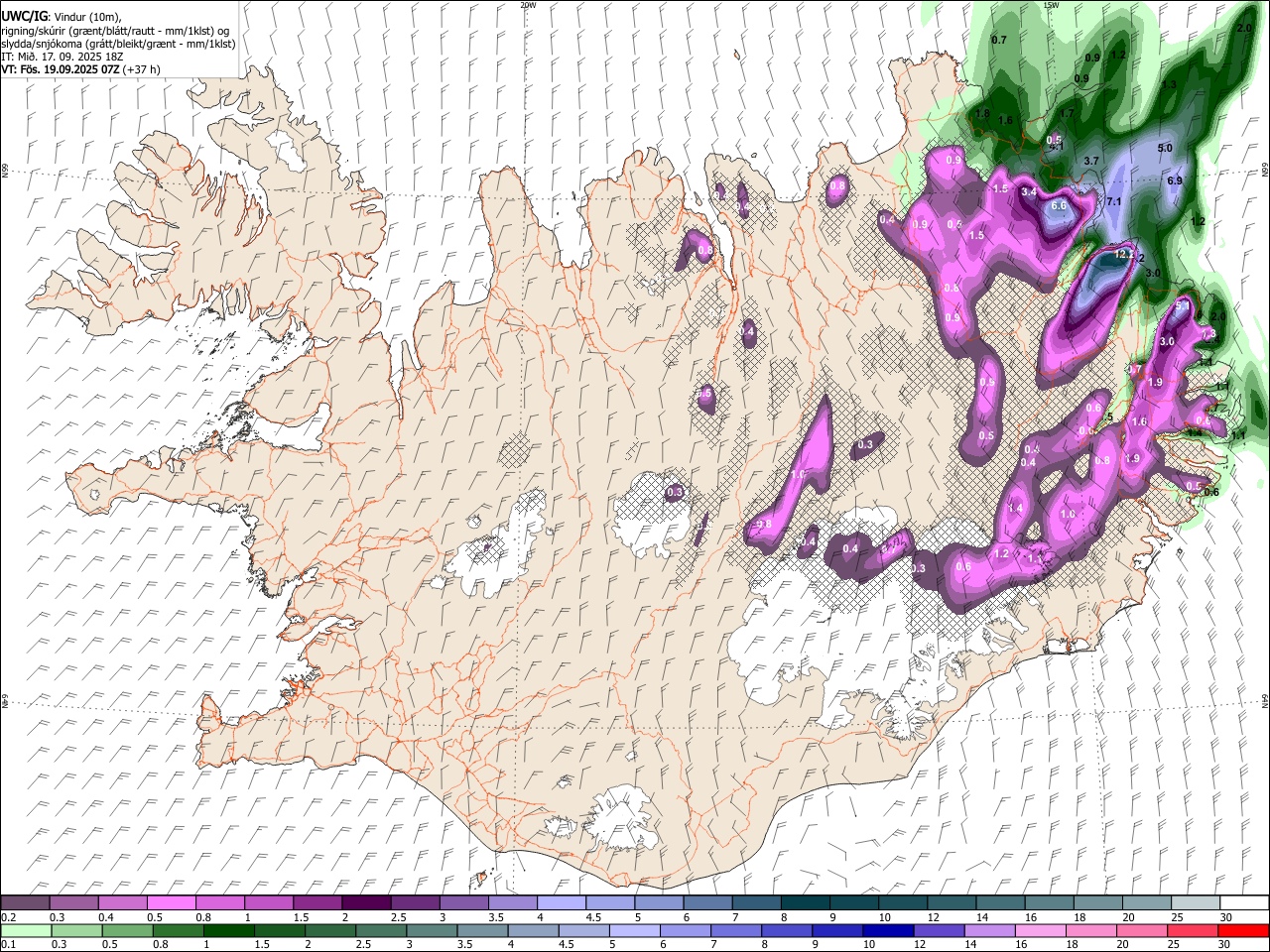Click the '20W' longitude label
The image size is (1270, 952).
[528, 5]
